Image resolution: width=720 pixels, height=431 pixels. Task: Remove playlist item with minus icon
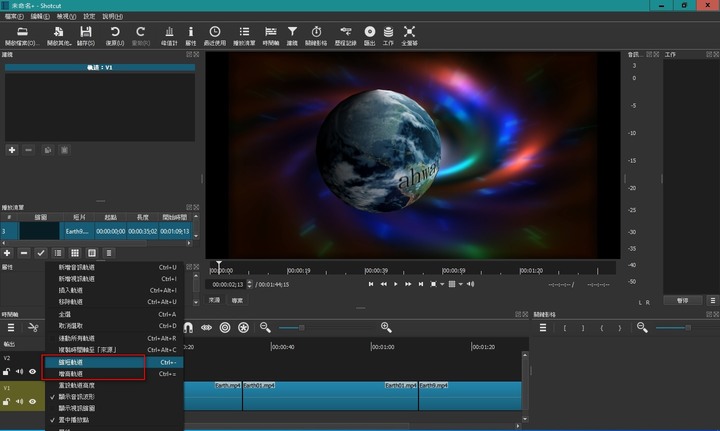tap(24, 253)
